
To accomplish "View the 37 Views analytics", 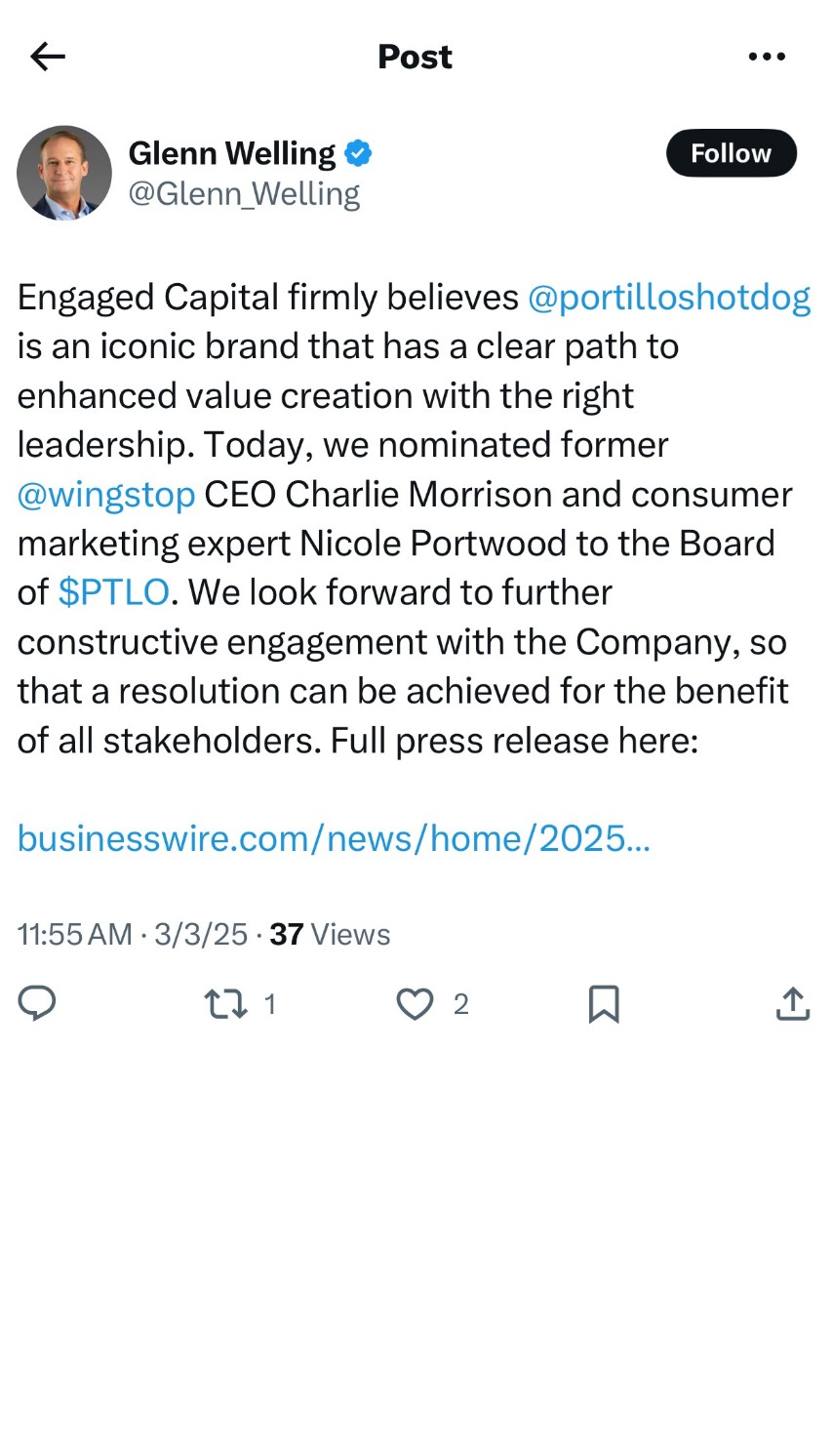I will [330, 934].
